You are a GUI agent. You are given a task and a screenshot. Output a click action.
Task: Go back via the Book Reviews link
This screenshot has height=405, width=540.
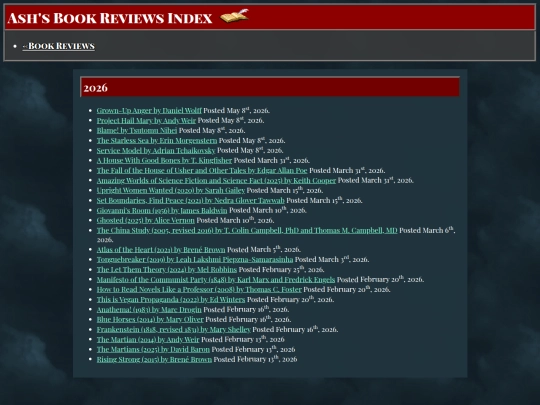coord(59,46)
